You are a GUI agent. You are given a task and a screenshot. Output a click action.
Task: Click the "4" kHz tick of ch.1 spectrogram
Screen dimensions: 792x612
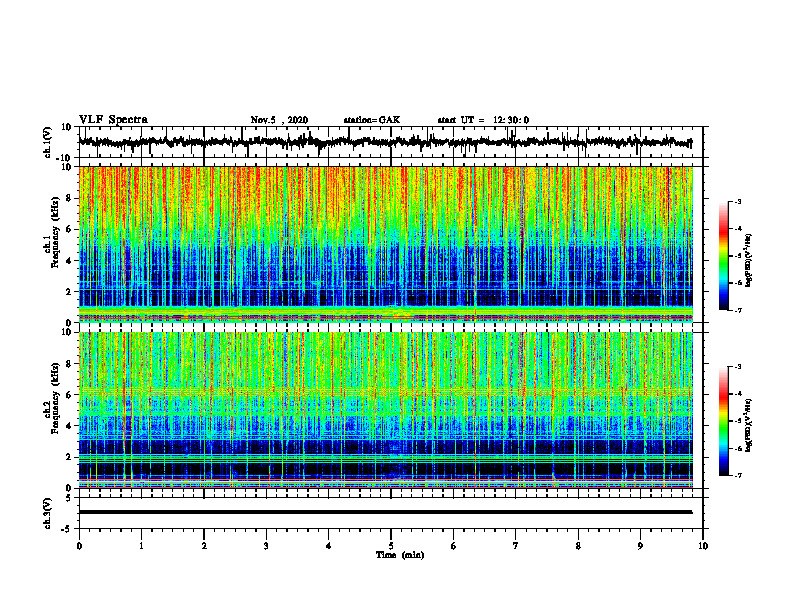(x=69, y=261)
